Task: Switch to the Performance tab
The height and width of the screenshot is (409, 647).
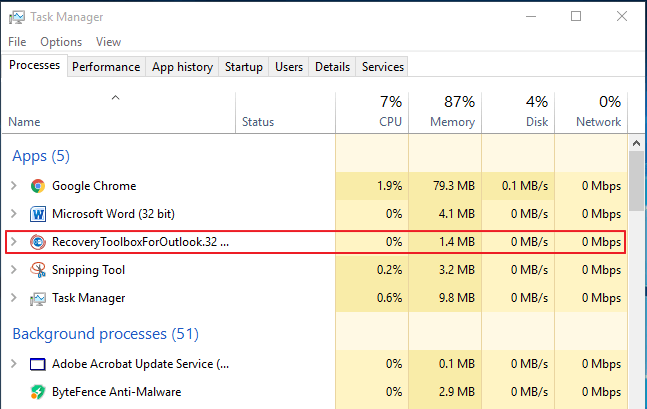Action: 106,67
